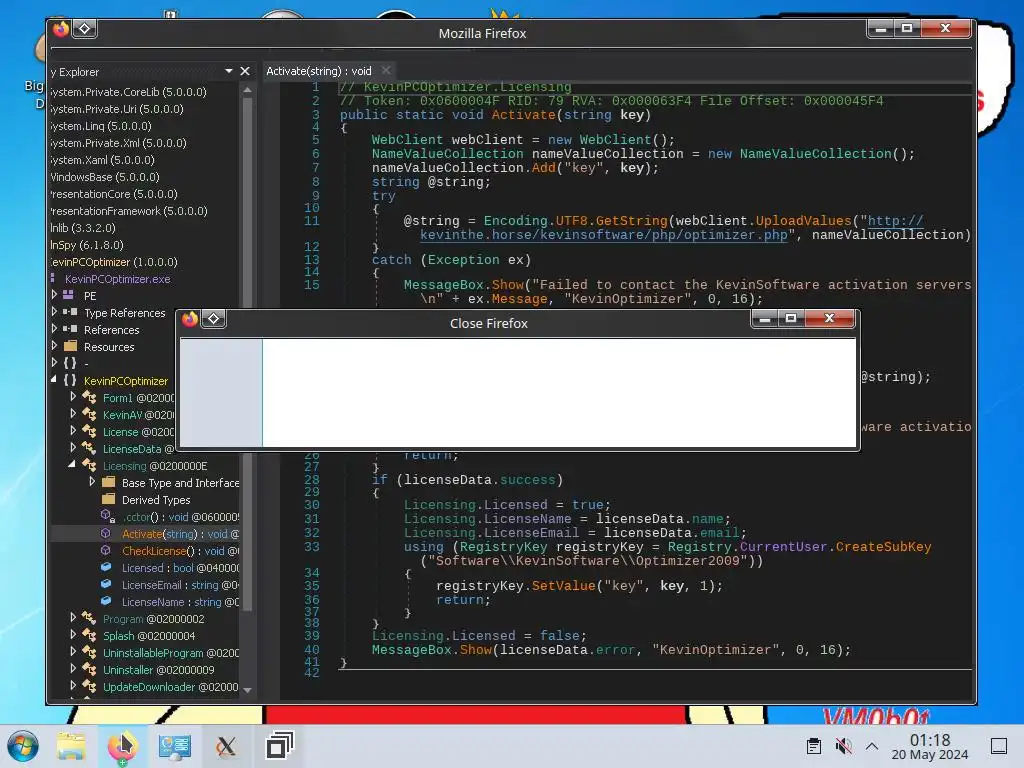
Task: Select Activate(string) method in tree
Action: click(x=180, y=534)
